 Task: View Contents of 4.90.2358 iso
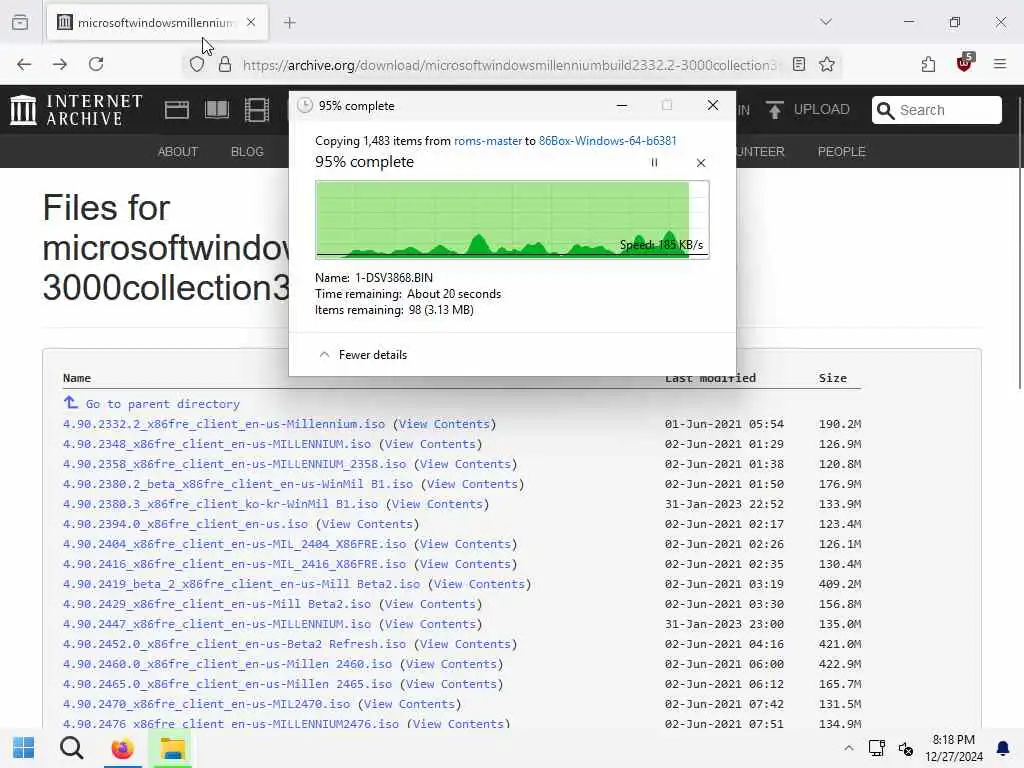click(x=465, y=464)
